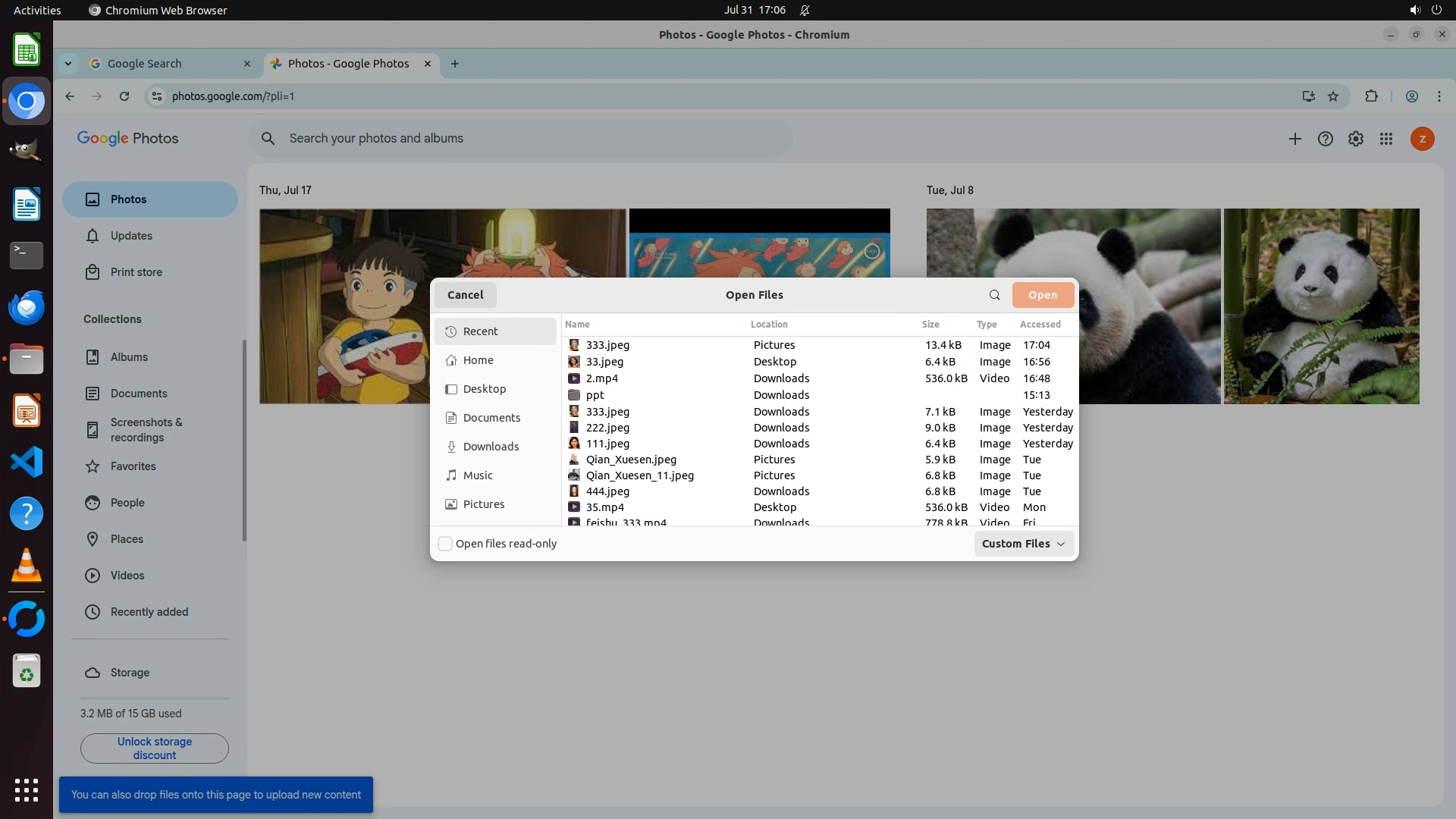Select Pictures in the dialog sidebar
The height and width of the screenshot is (819, 1456).
[484, 504]
